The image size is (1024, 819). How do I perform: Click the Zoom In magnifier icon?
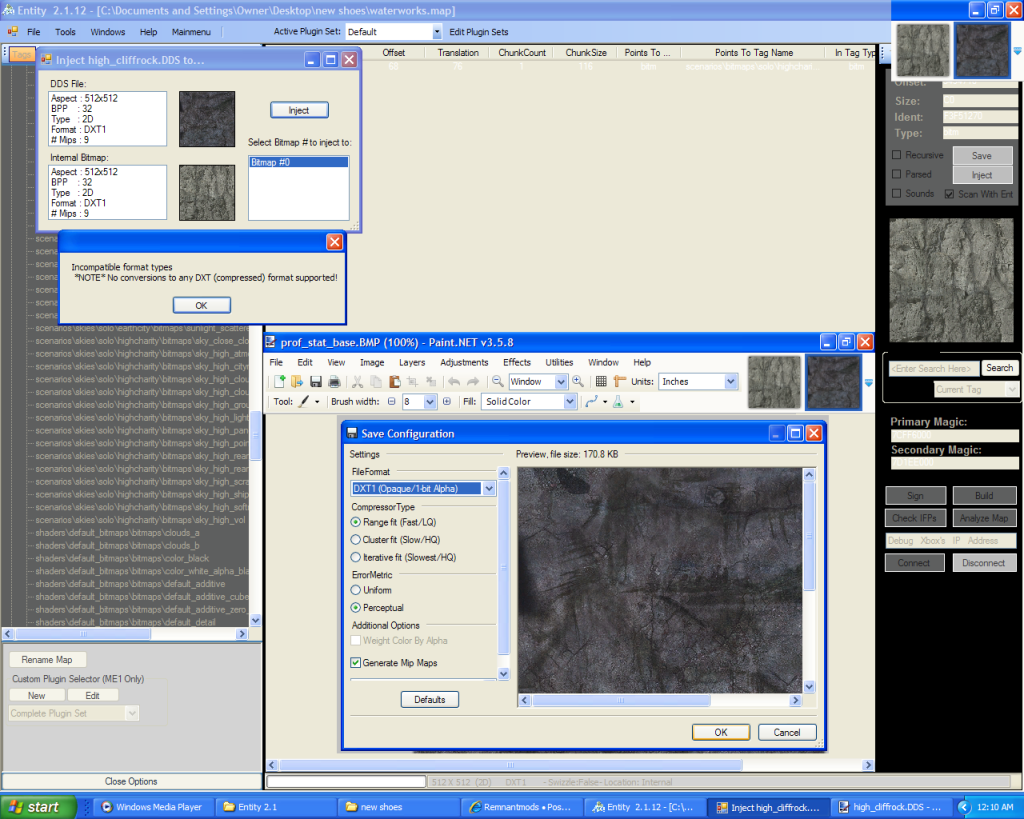click(x=578, y=381)
